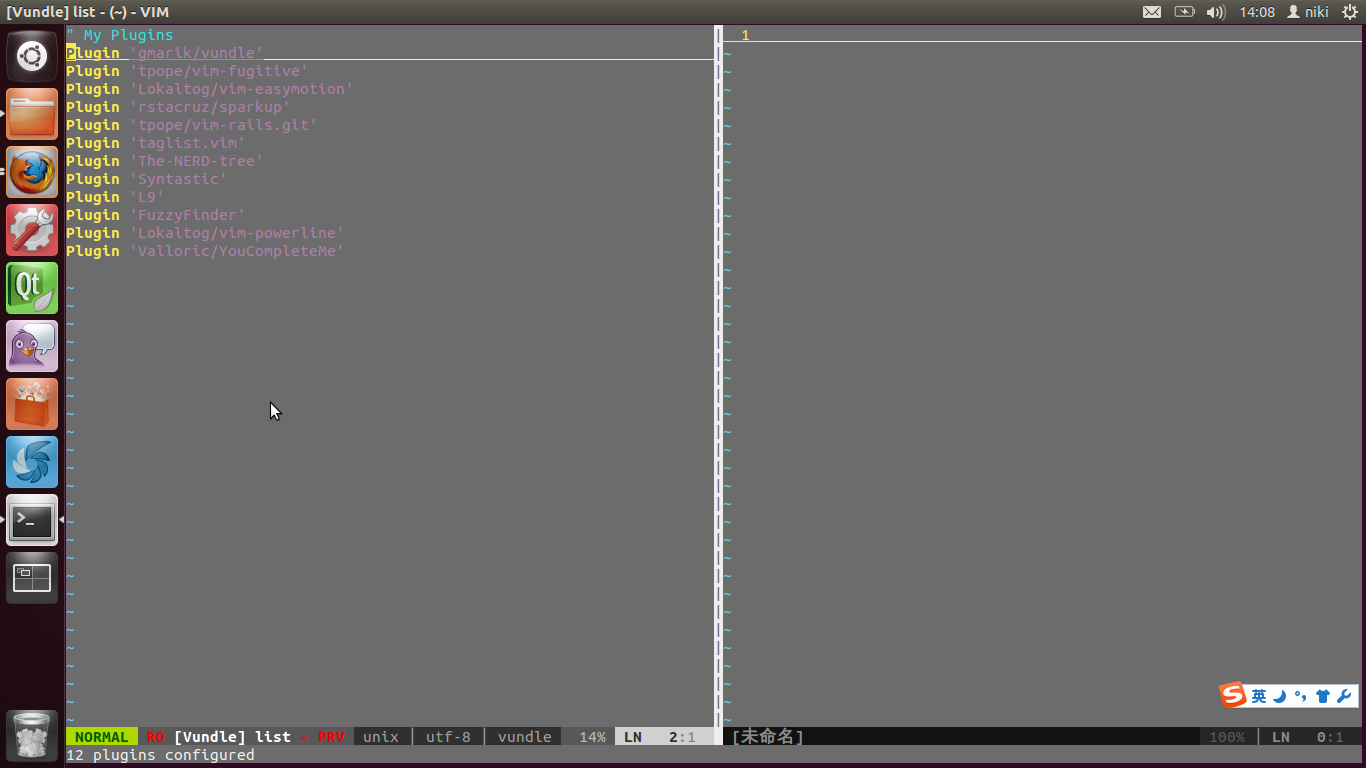Click the 'Syntastic' plugin line
Image resolution: width=1366 pixels, height=768 pixels.
147,179
